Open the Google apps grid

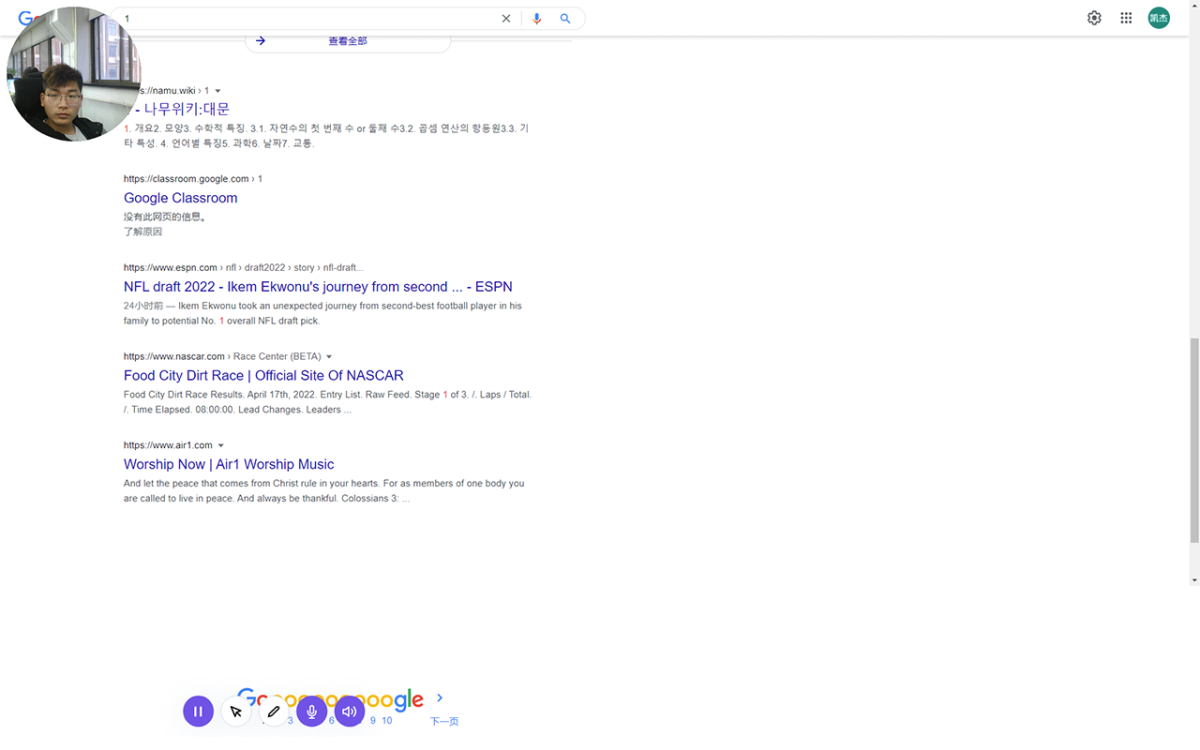pos(1126,18)
